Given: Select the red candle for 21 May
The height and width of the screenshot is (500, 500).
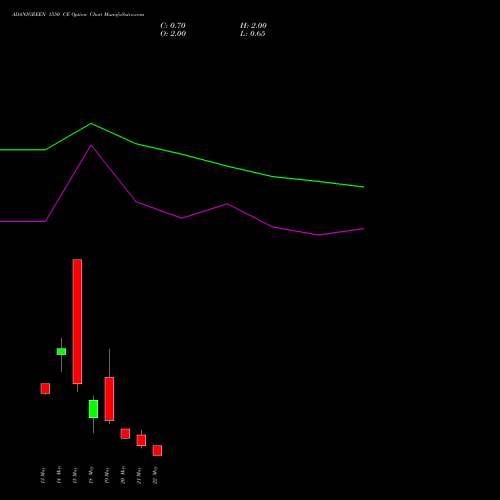Looking at the screenshot, I should tap(141, 440).
